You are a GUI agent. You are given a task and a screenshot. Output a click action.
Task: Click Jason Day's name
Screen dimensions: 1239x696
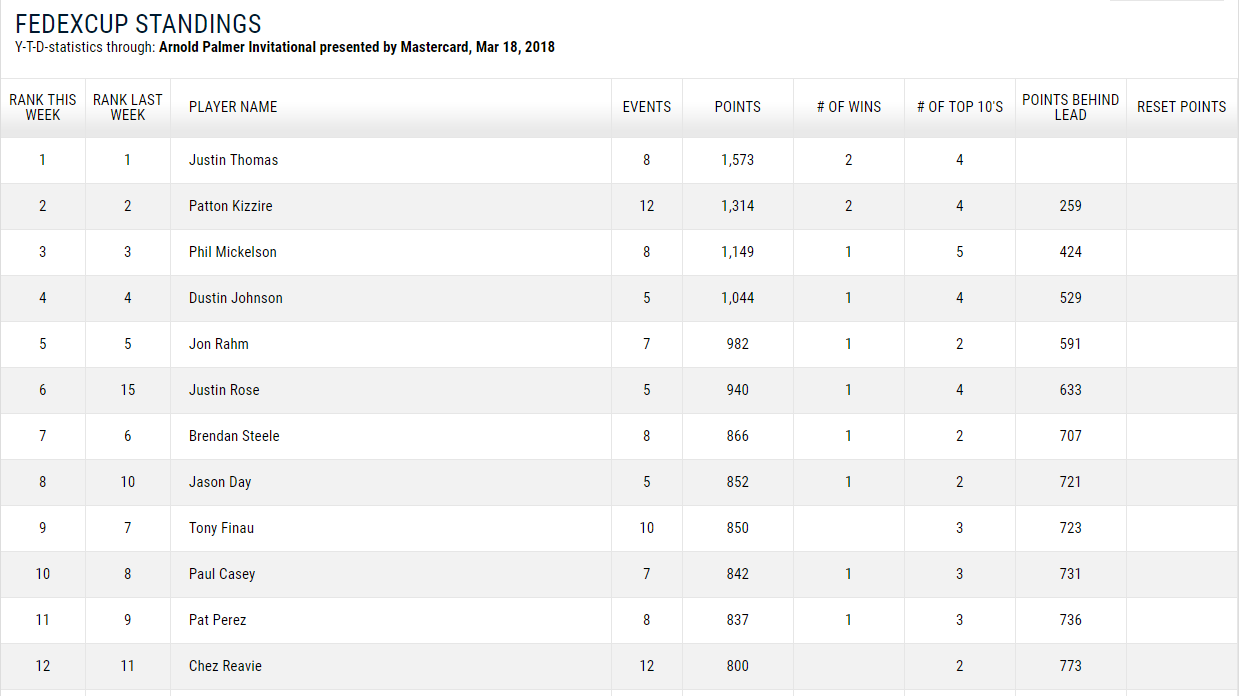tap(220, 482)
